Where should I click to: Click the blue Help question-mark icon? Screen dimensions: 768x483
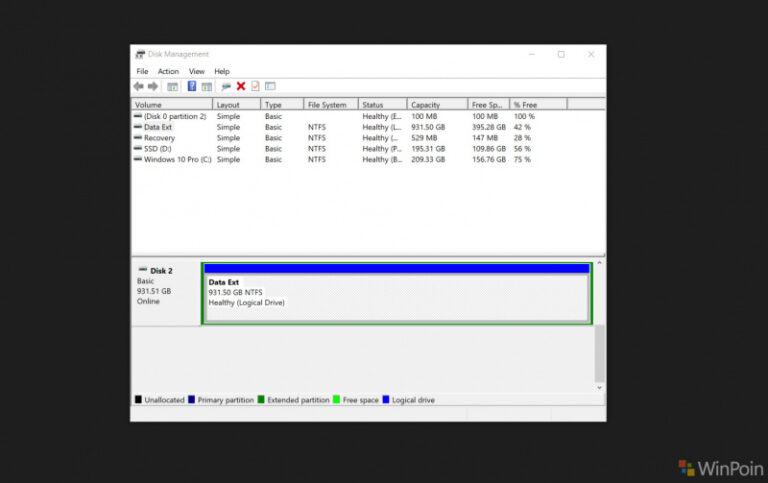pos(192,87)
